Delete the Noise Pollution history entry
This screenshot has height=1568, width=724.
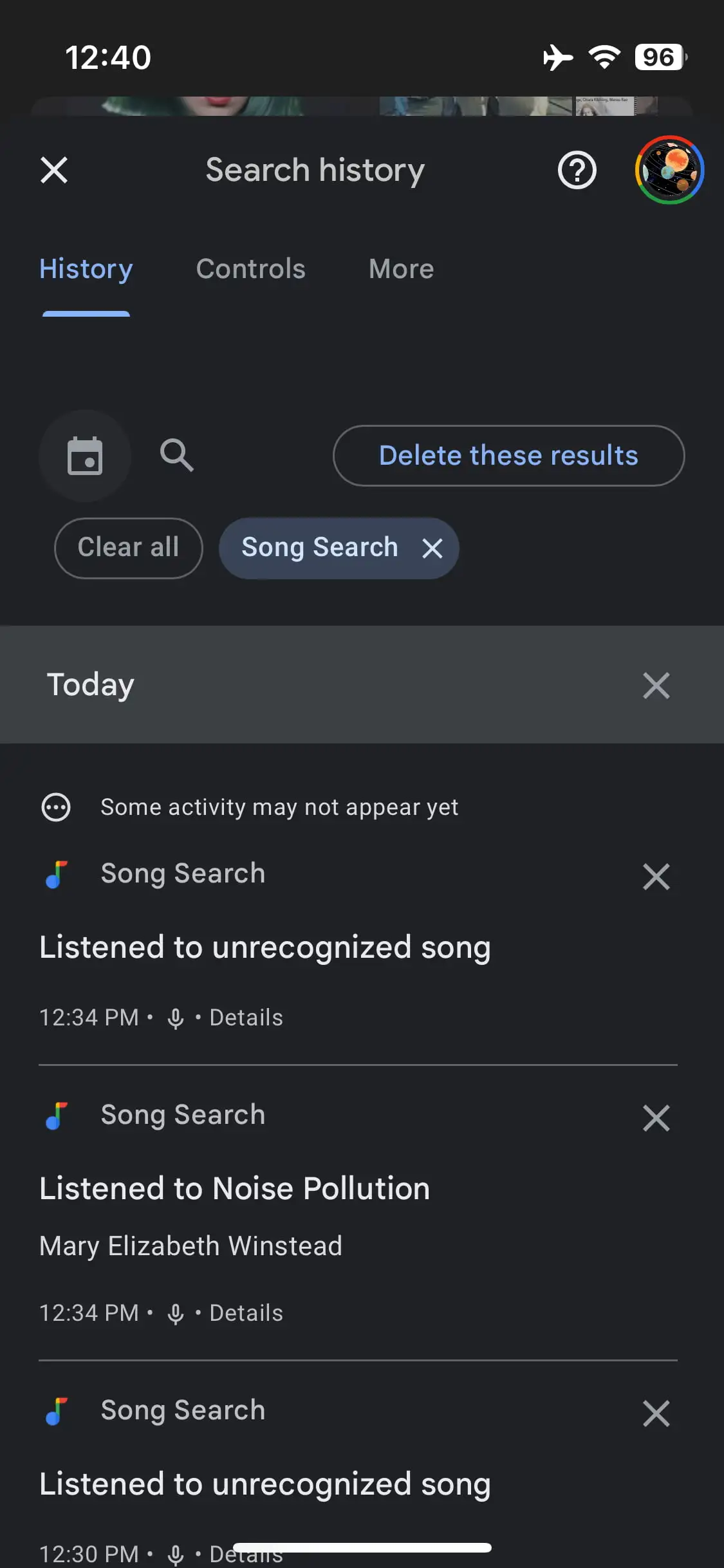click(656, 1118)
